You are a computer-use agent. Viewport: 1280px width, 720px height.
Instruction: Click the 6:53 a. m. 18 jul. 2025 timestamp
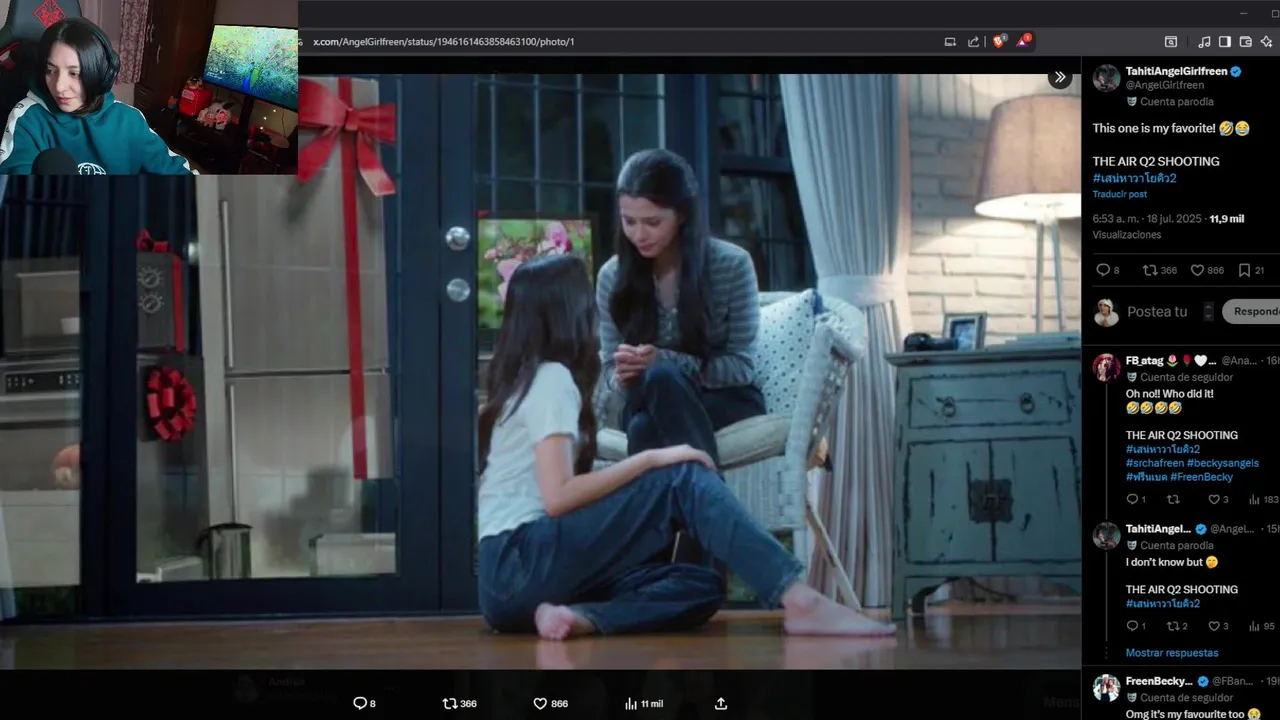(x=1146, y=218)
